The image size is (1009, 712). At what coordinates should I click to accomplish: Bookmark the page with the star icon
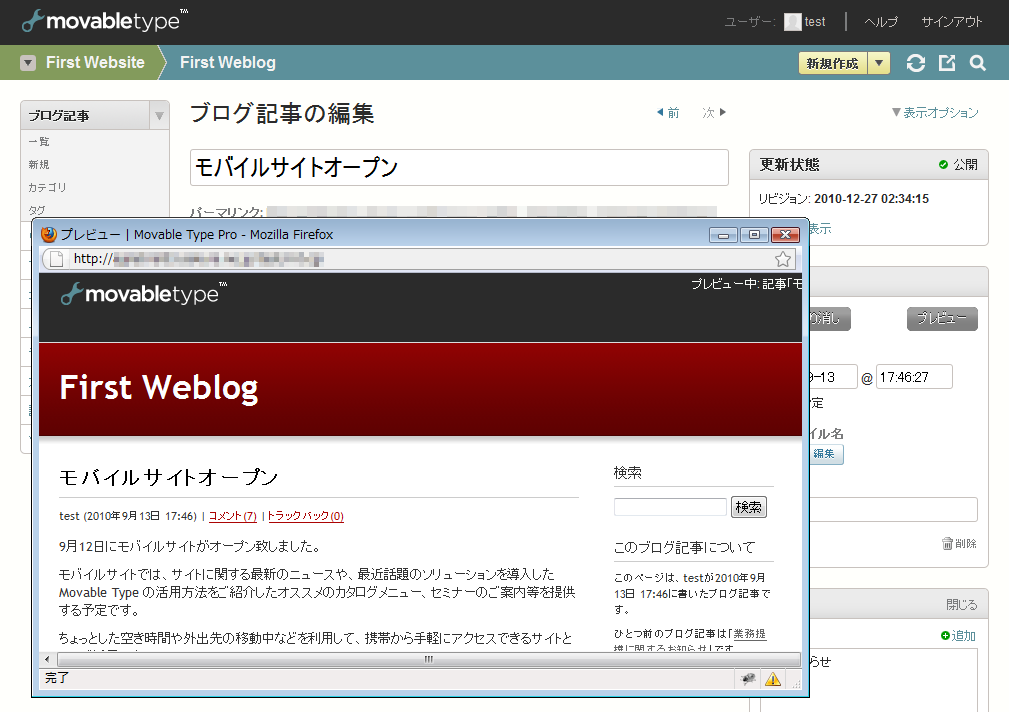tap(782, 259)
